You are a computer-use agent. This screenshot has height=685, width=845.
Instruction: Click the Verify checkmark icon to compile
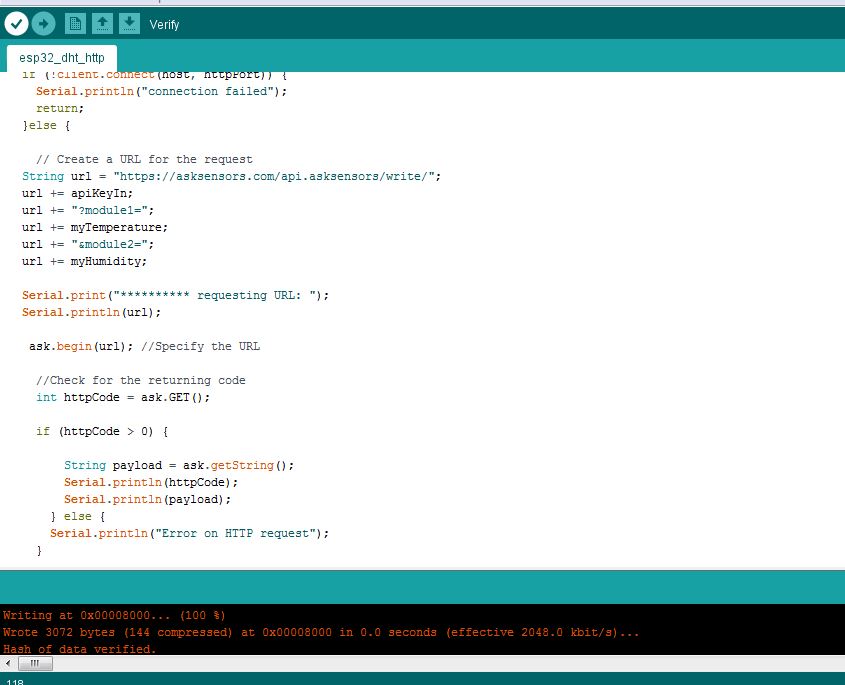pos(16,23)
